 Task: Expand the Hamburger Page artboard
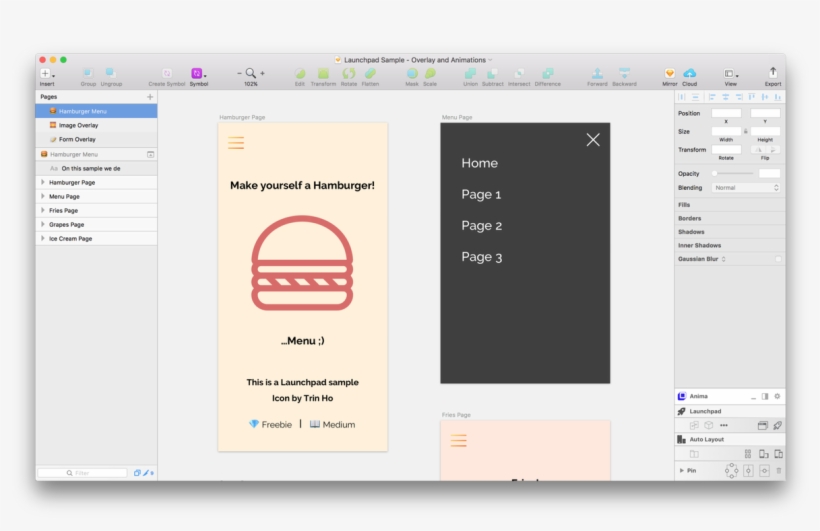[x=43, y=182]
